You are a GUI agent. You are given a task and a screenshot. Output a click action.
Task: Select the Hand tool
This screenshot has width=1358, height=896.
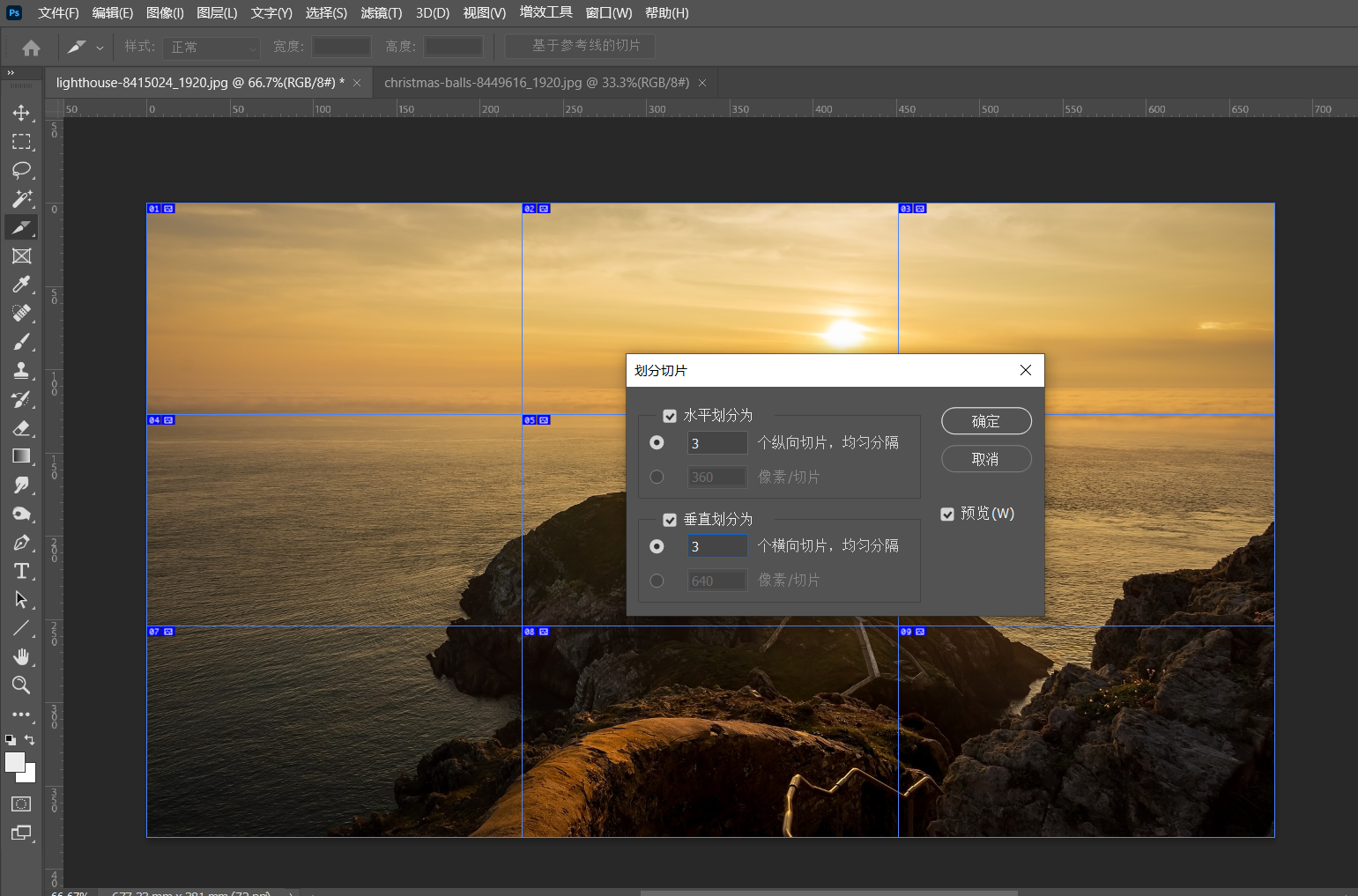[x=21, y=657]
